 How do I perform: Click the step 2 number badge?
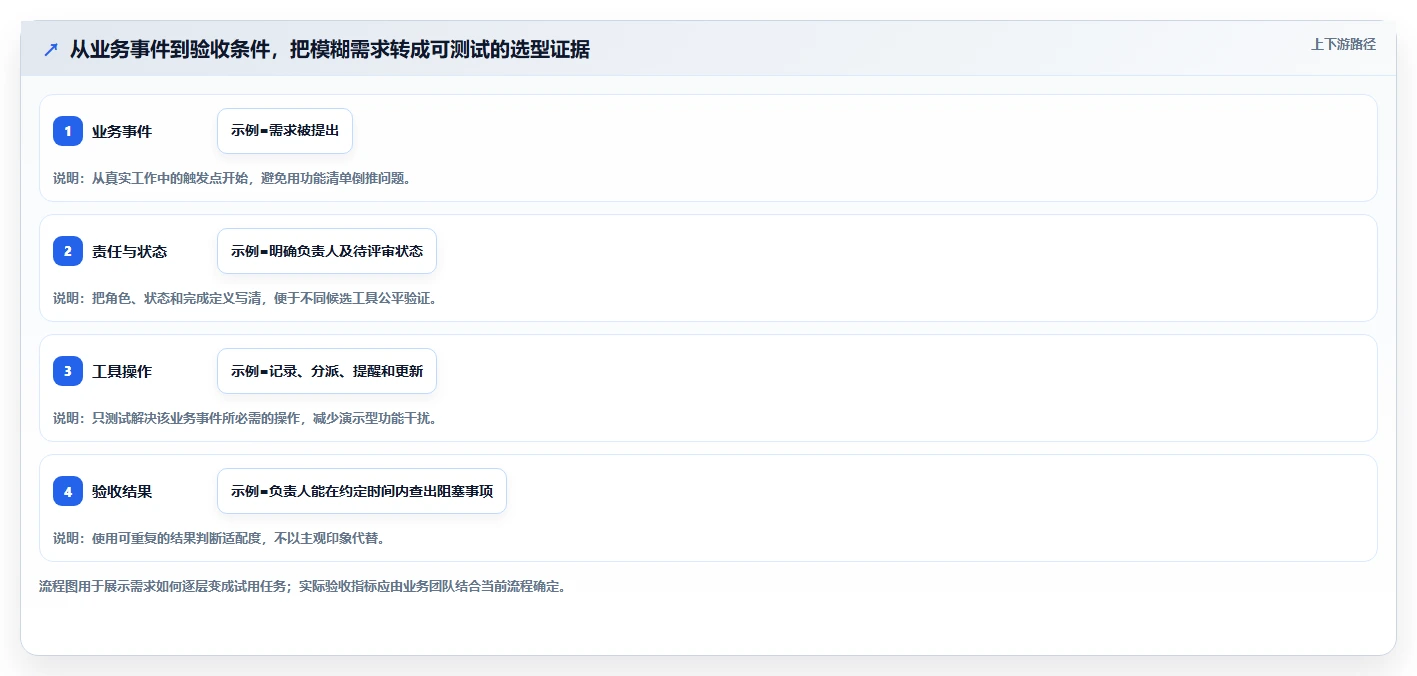68,251
